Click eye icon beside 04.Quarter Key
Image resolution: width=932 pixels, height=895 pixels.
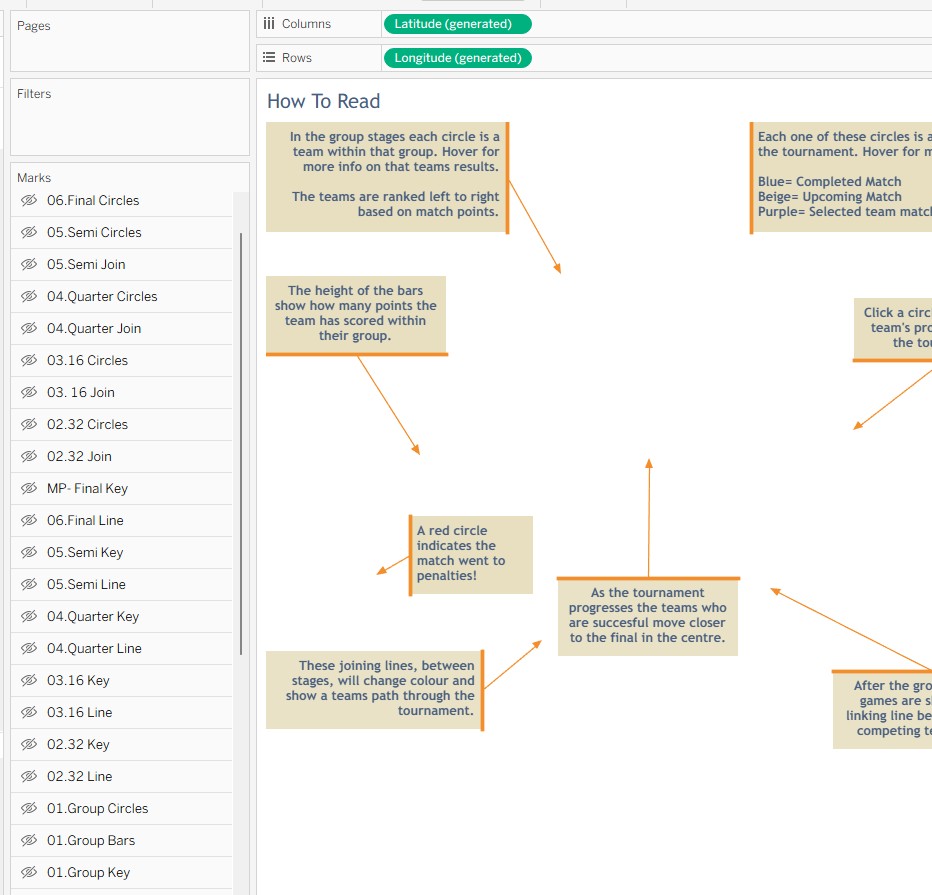29,617
